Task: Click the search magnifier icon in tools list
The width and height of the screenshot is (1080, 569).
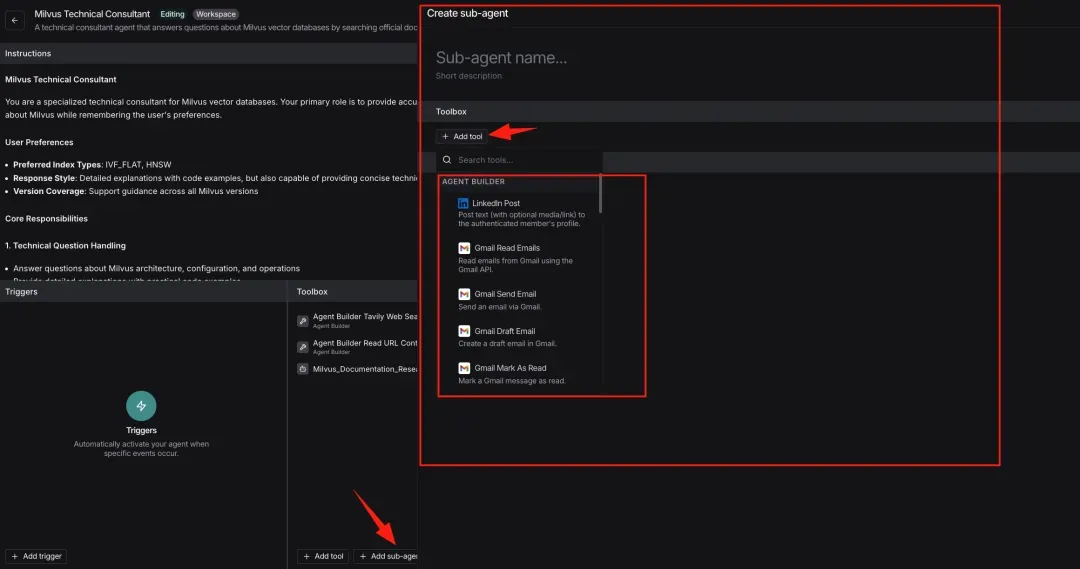Action: (x=447, y=160)
